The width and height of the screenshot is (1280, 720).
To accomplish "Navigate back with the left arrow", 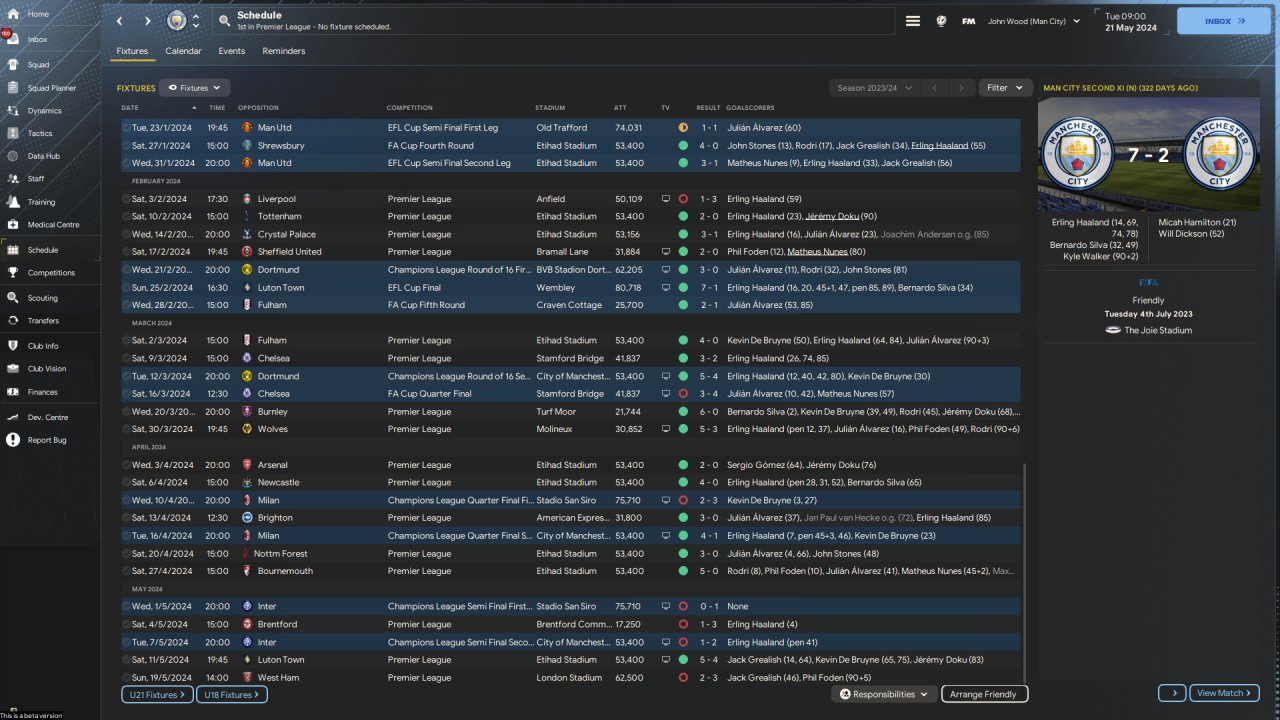I will tap(120, 21).
